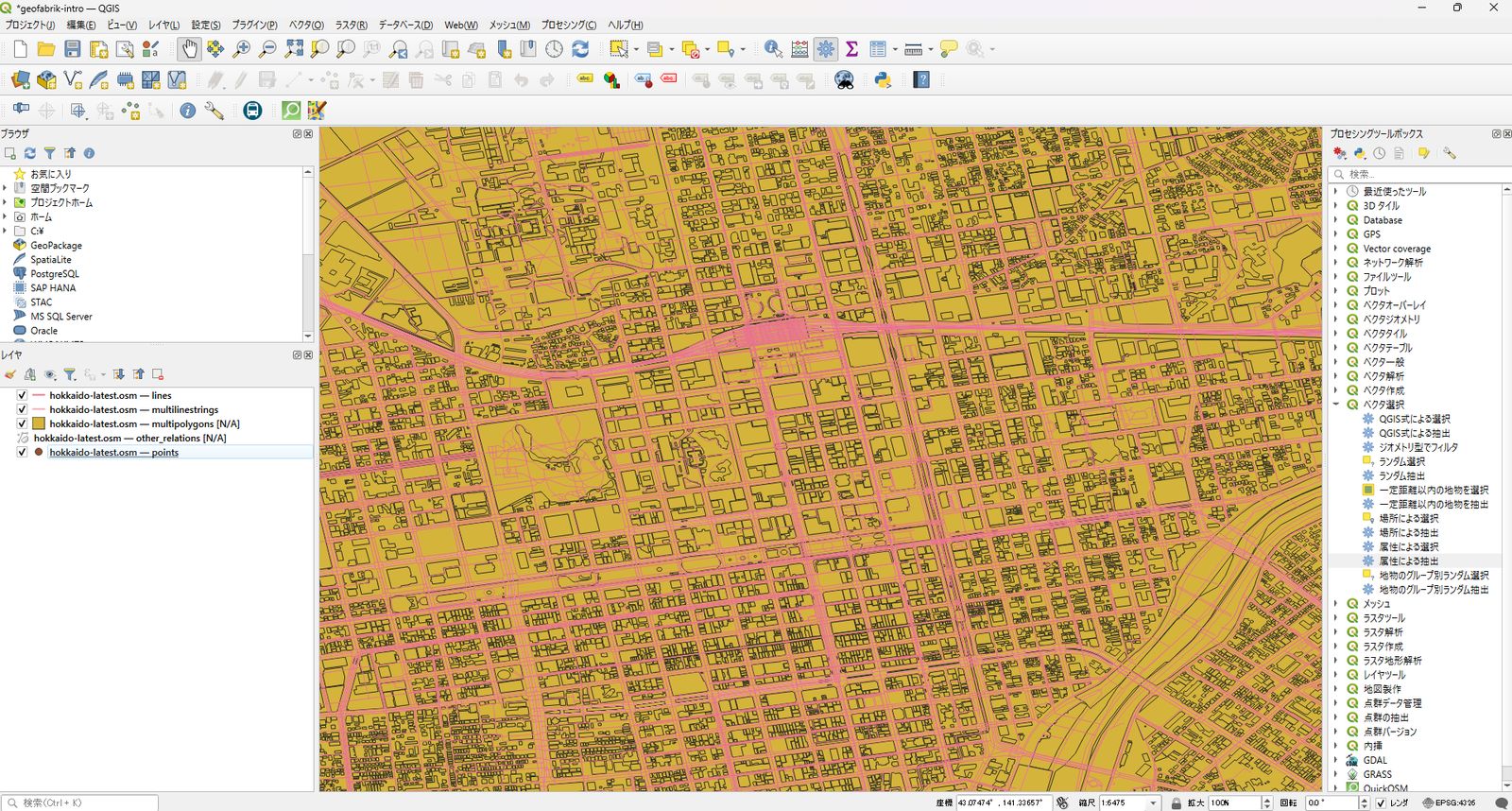The height and width of the screenshot is (811, 1512).
Task: Open the scale dropdown in status bar
Action: [1153, 802]
